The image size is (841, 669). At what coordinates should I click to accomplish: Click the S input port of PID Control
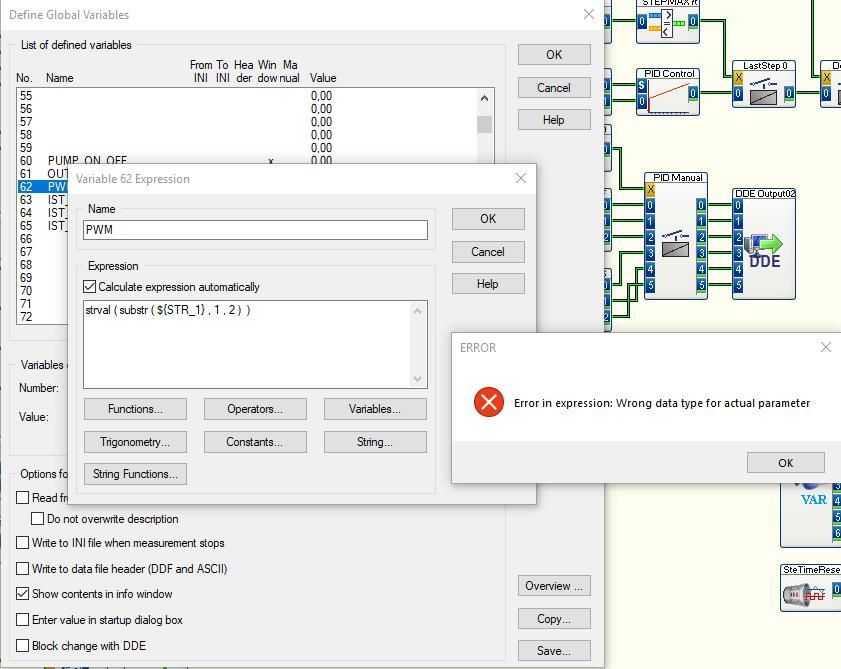click(x=641, y=85)
